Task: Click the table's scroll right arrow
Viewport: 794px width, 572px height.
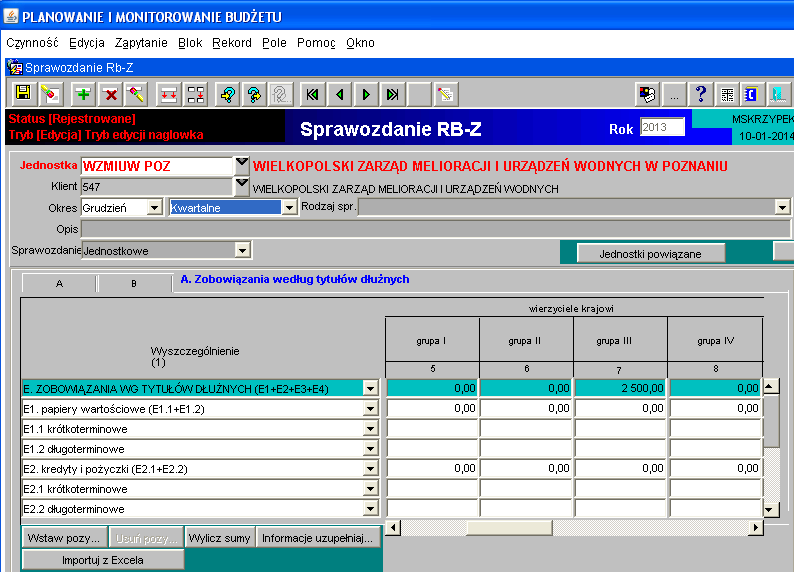Action: click(x=756, y=528)
